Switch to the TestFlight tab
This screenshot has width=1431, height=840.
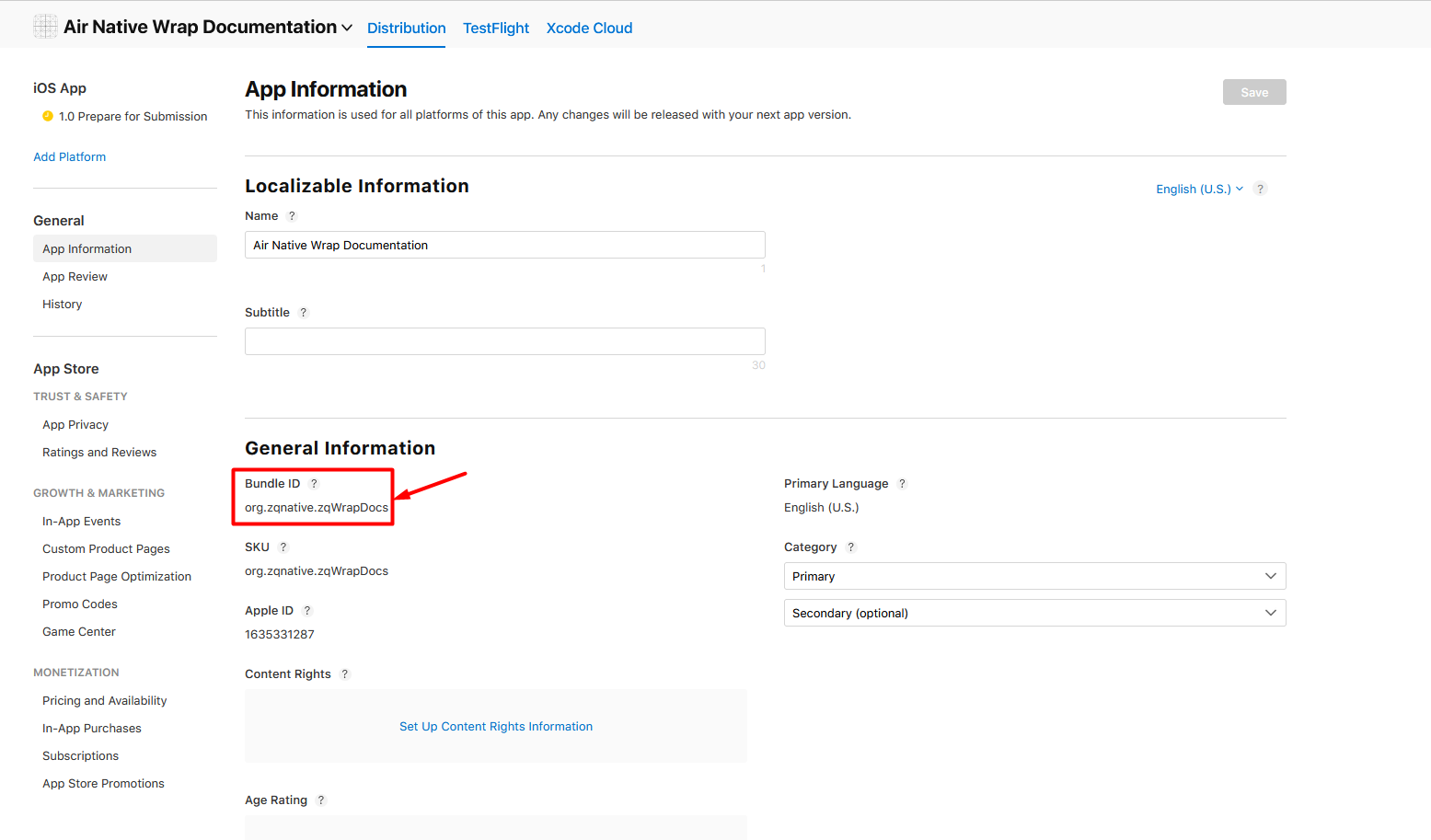pos(496,28)
